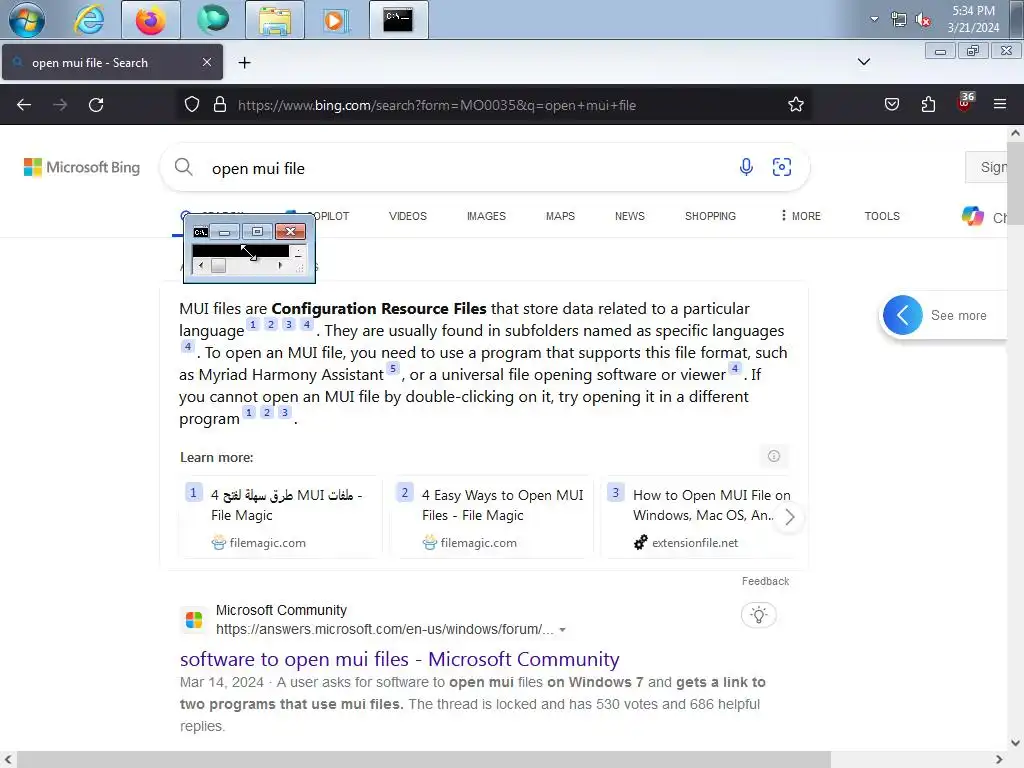This screenshot has height=768, width=1024.
Task: Click the page's vertical scrollbar thumb
Action: point(1015,183)
